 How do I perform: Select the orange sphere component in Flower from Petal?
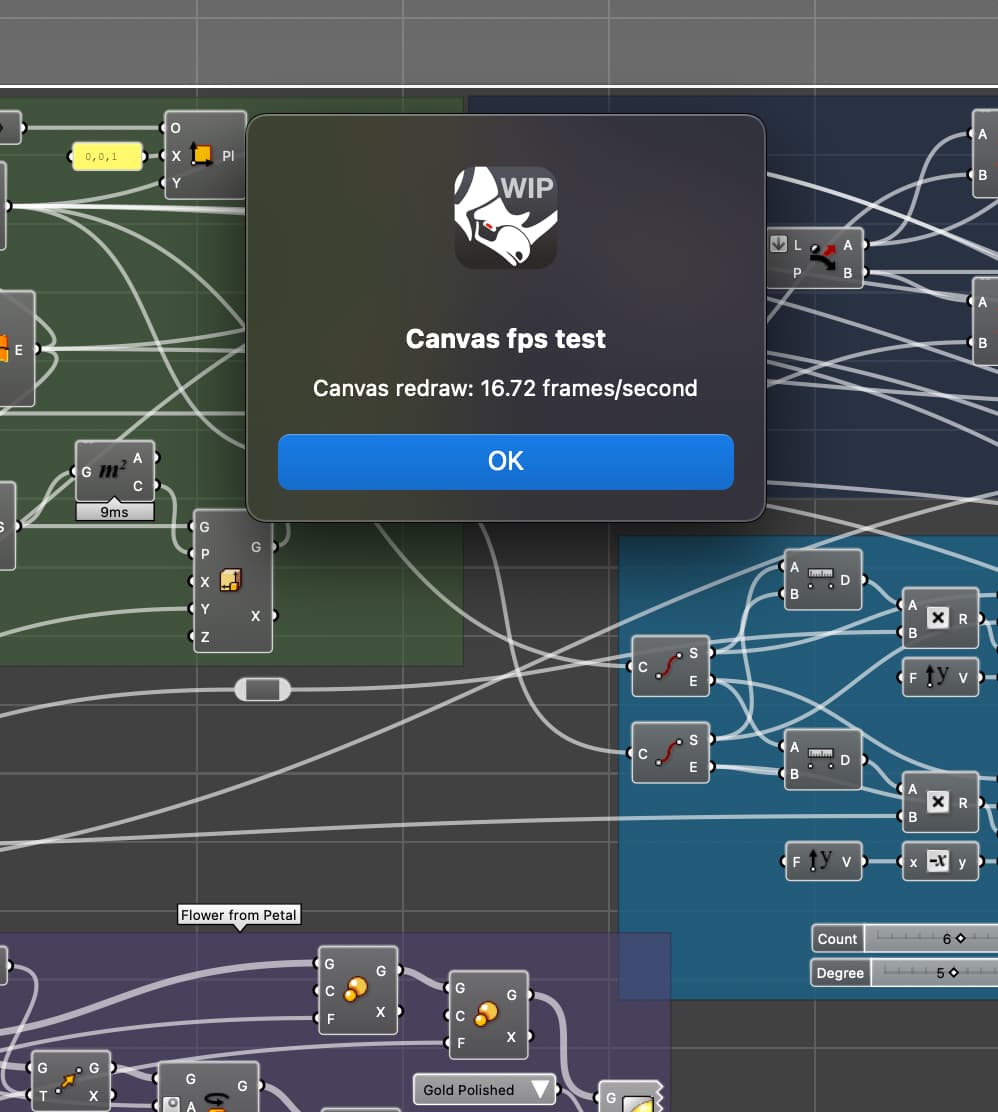(x=357, y=990)
